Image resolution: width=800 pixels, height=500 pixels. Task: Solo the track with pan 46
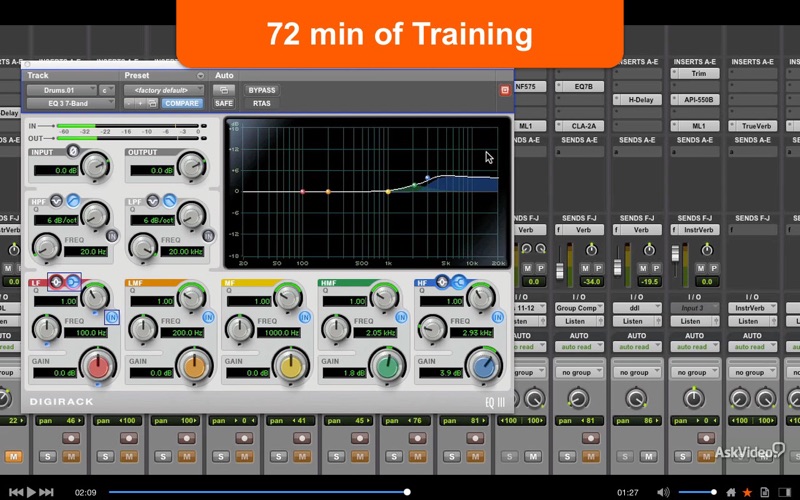(x=47, y=457)
